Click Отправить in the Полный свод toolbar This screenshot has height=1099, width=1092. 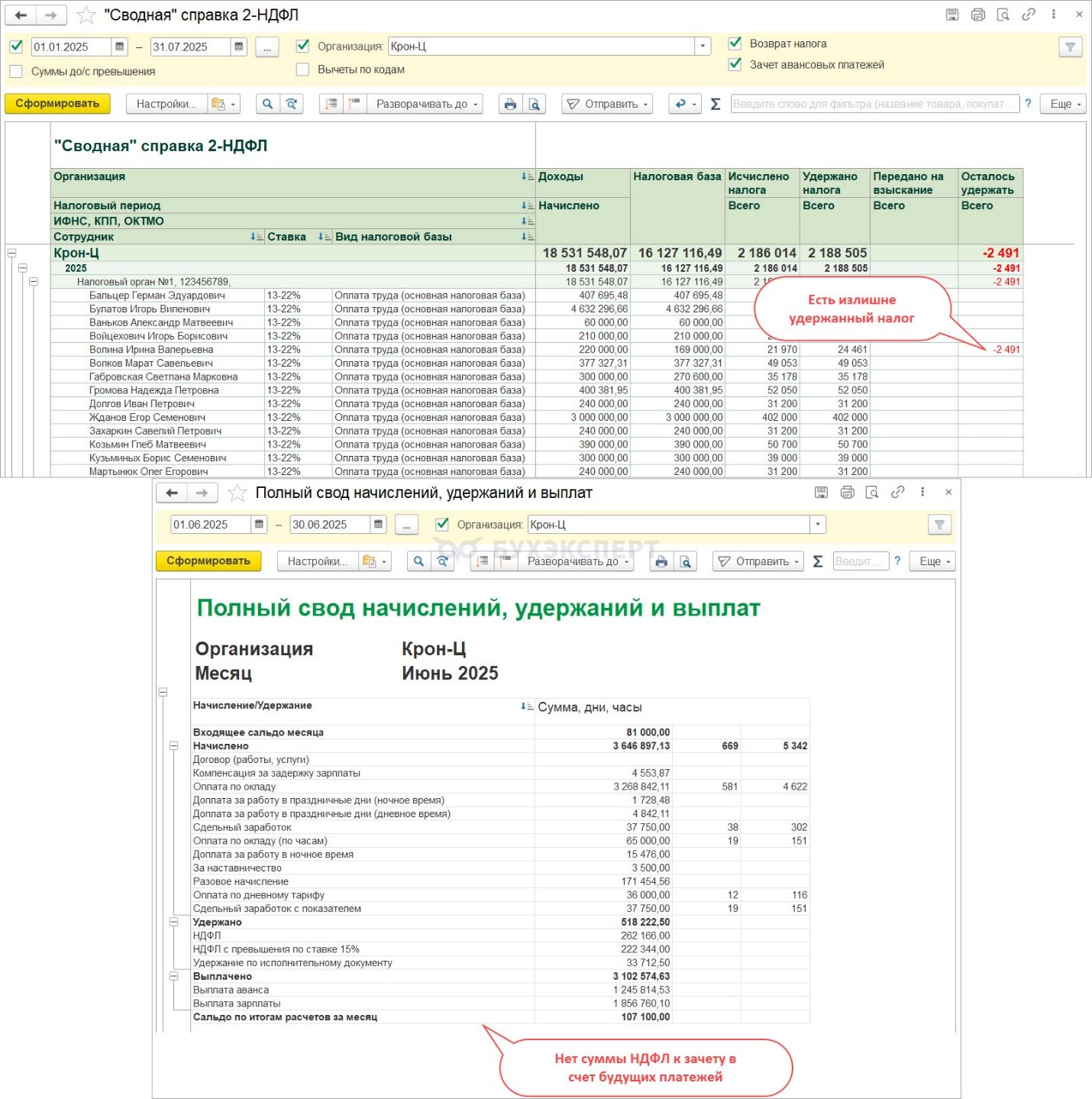pos(758,561)
